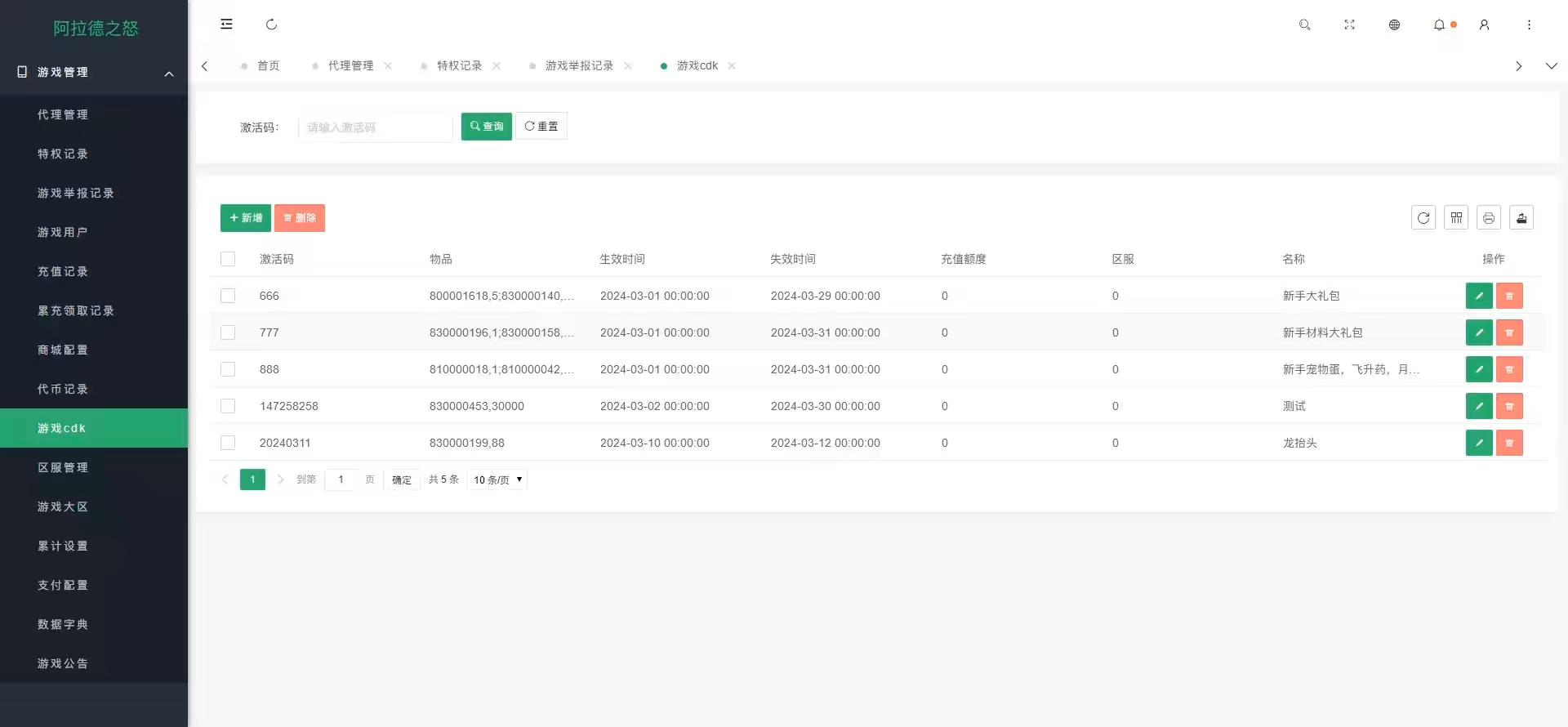The height and width of the screenshot is (727, 1568).
Task: Select page 1 in pagination
Action: click(252, 479)
